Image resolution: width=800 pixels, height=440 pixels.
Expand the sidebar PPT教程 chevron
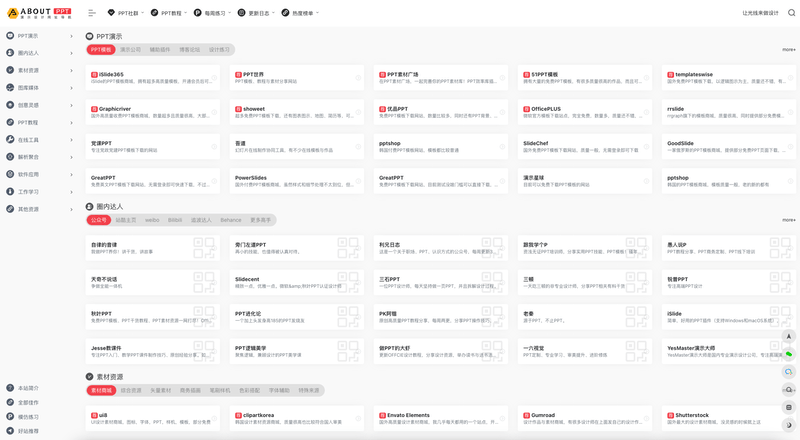click(x=71, y=123)
